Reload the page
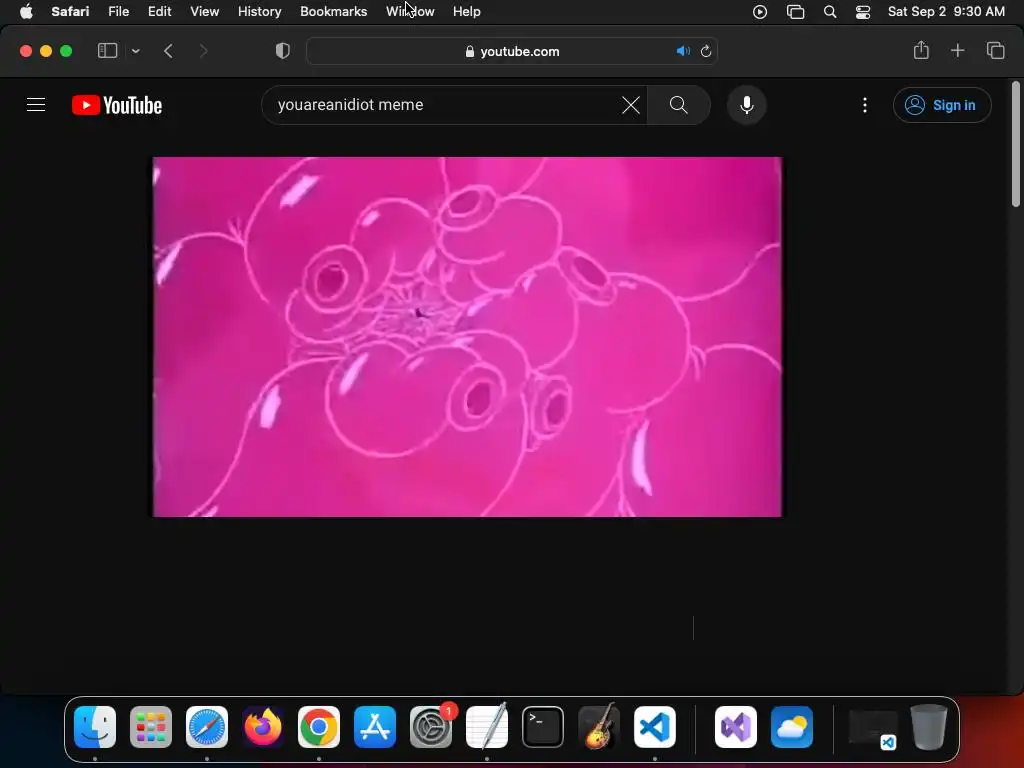Viewport: 1024px width, 768px height. point(706,51)
